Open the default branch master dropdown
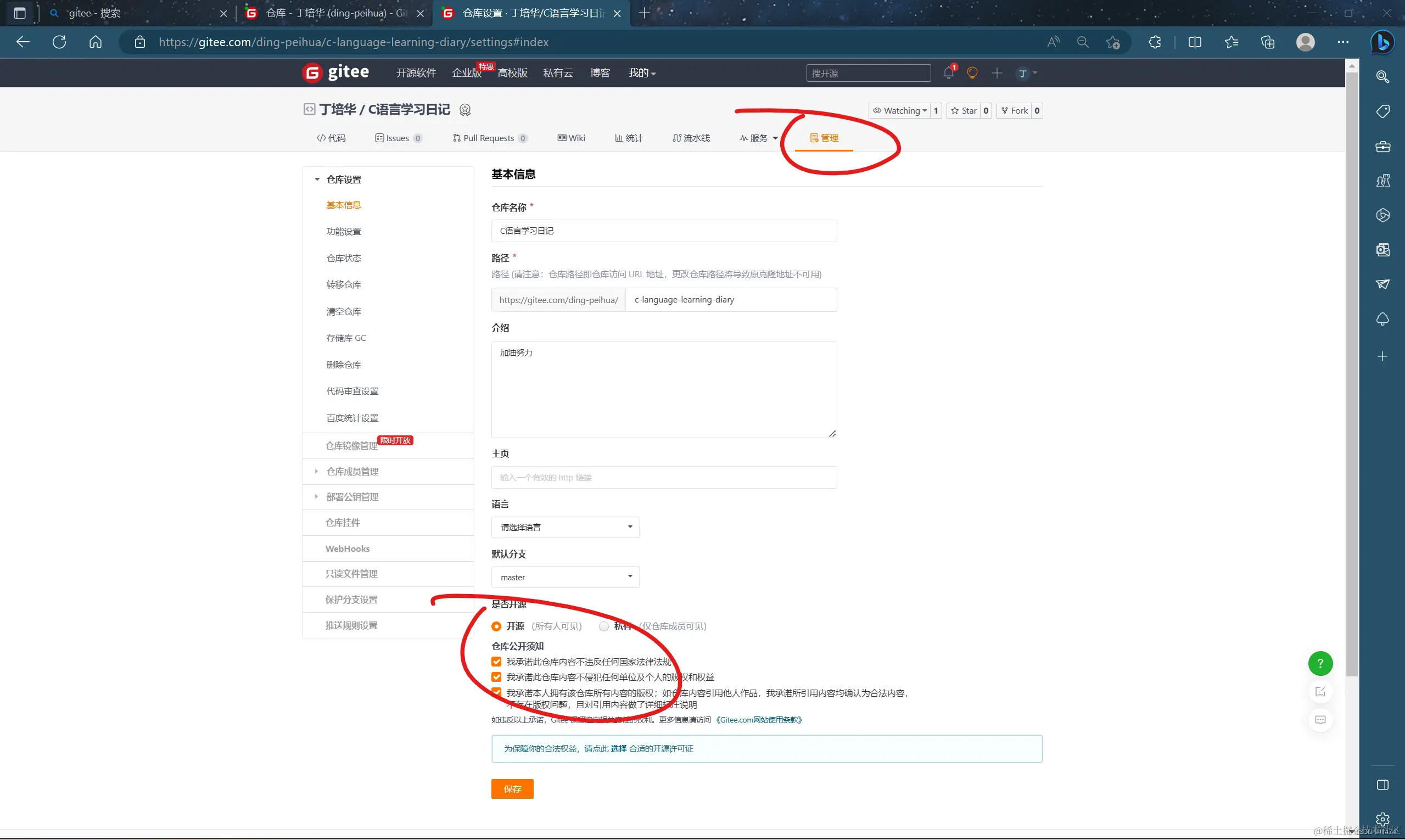This screenshot has height=840, width=1405. (x=565, y=577)
